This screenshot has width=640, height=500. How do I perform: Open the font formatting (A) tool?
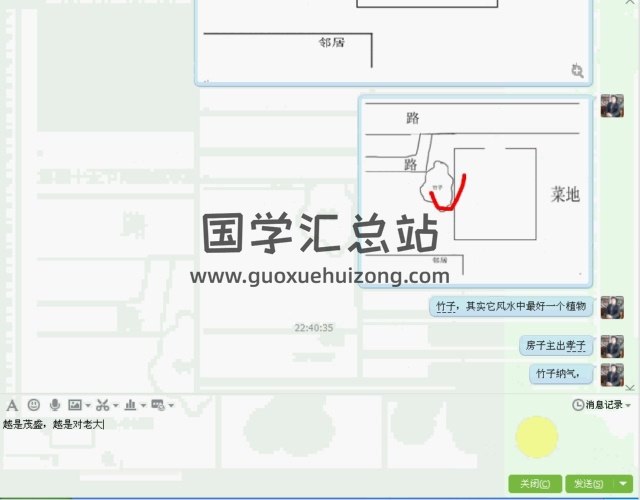click(12, 405)
